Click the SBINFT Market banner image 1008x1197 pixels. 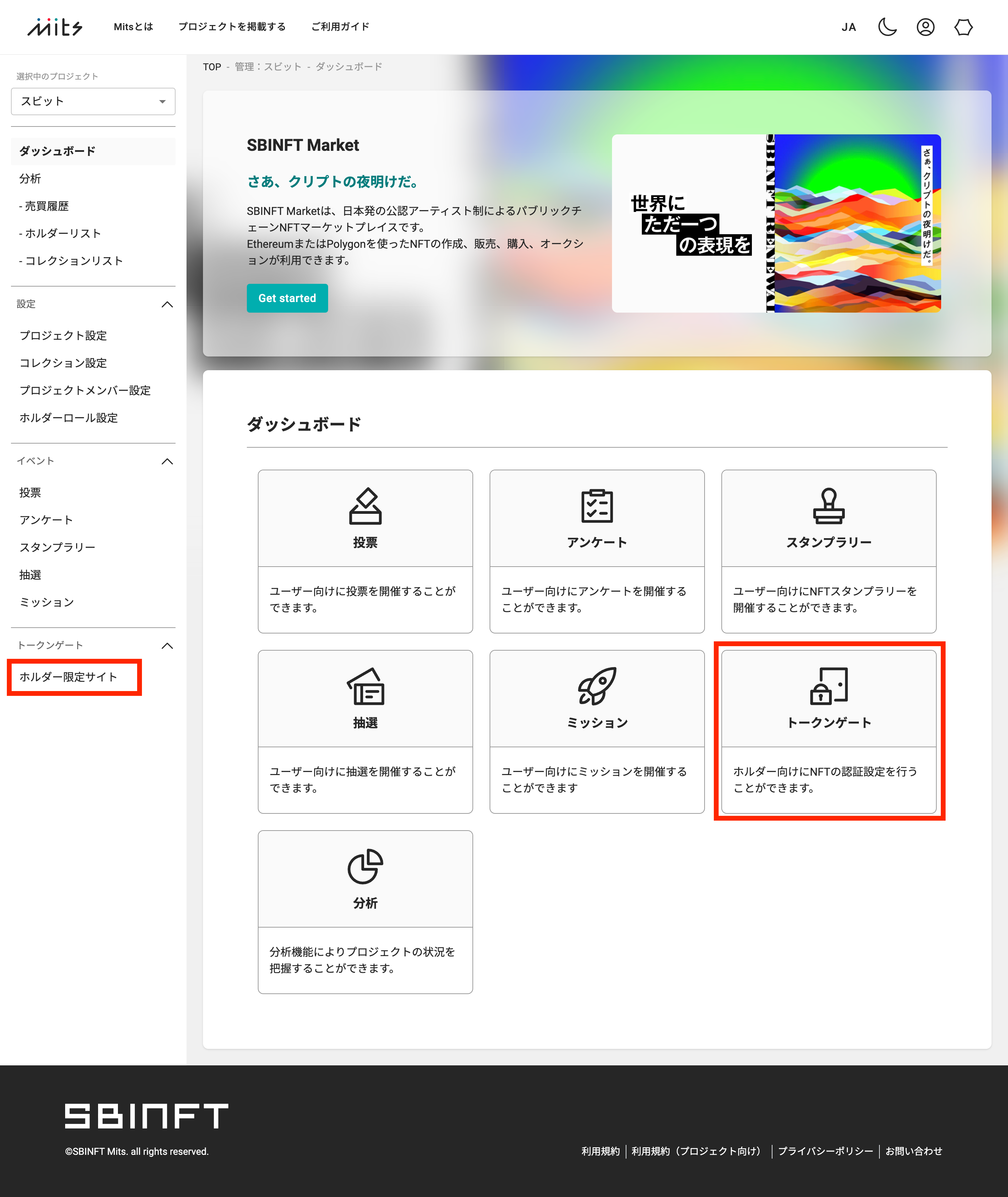point(777,223)
